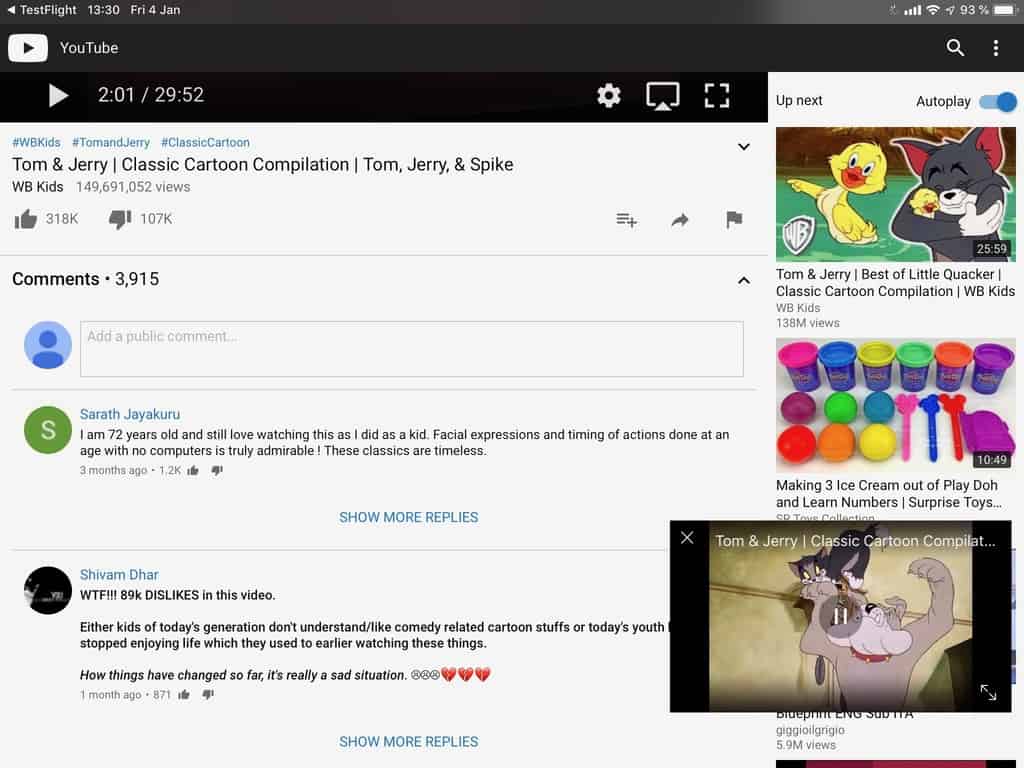Open the #ClassicCartoon hashtag
Image resolution: width=1024 pixels, height=768 pixels.
205,142
